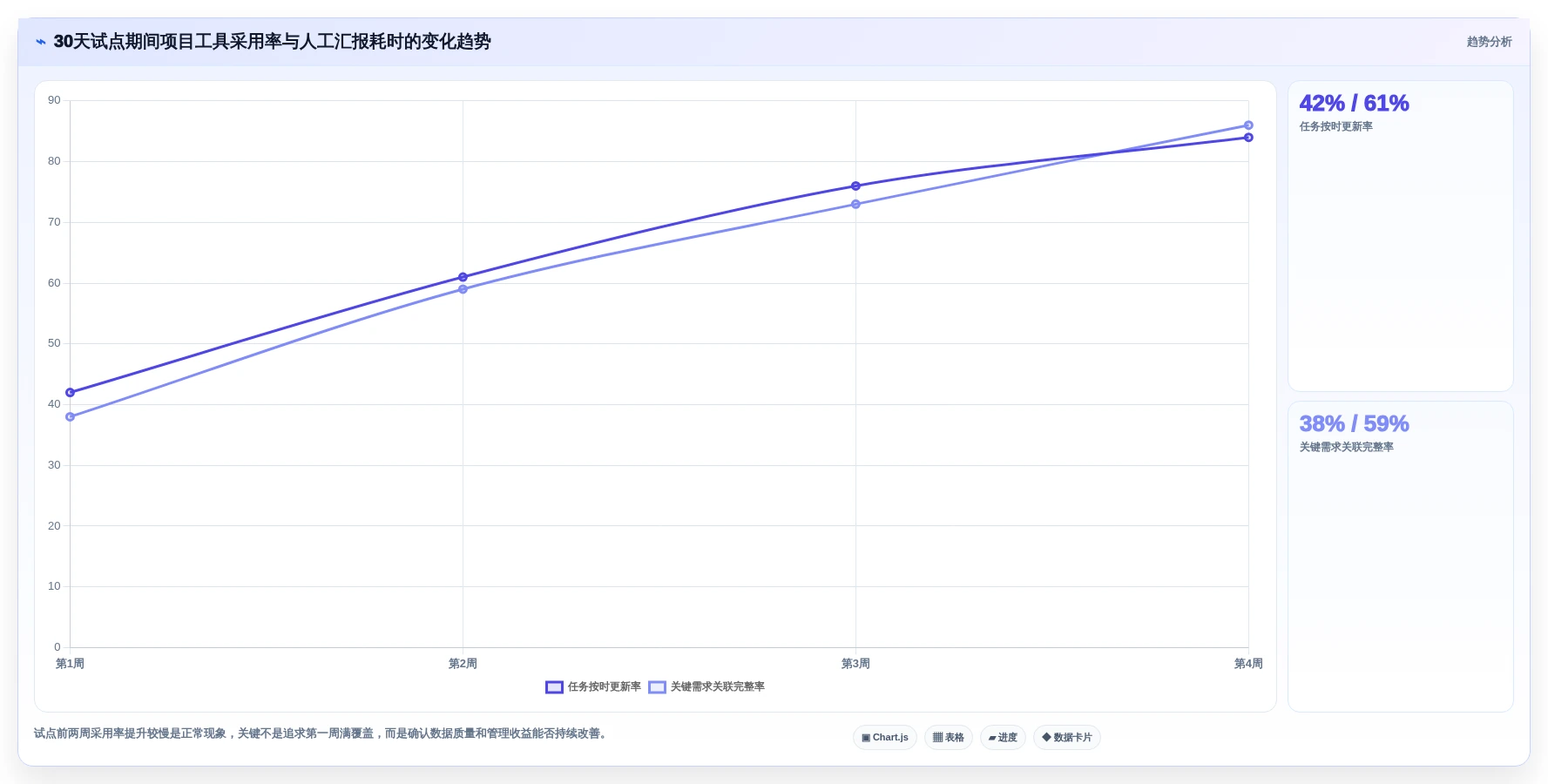
Task: Select the 任务按时更新率 data point at 第2周
Action: [x=463, y=277]
